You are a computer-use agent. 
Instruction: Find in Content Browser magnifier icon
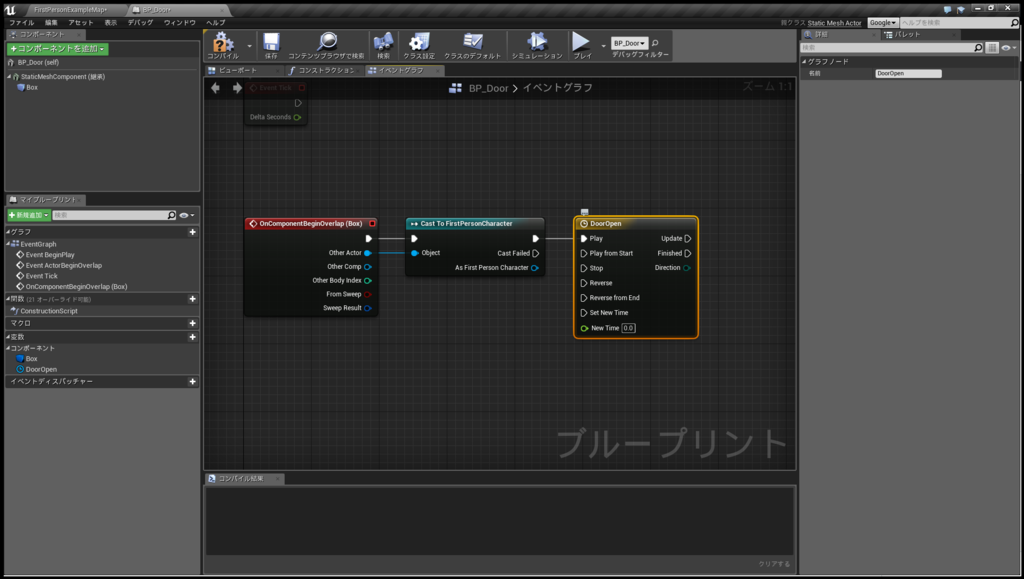[327, 42]
